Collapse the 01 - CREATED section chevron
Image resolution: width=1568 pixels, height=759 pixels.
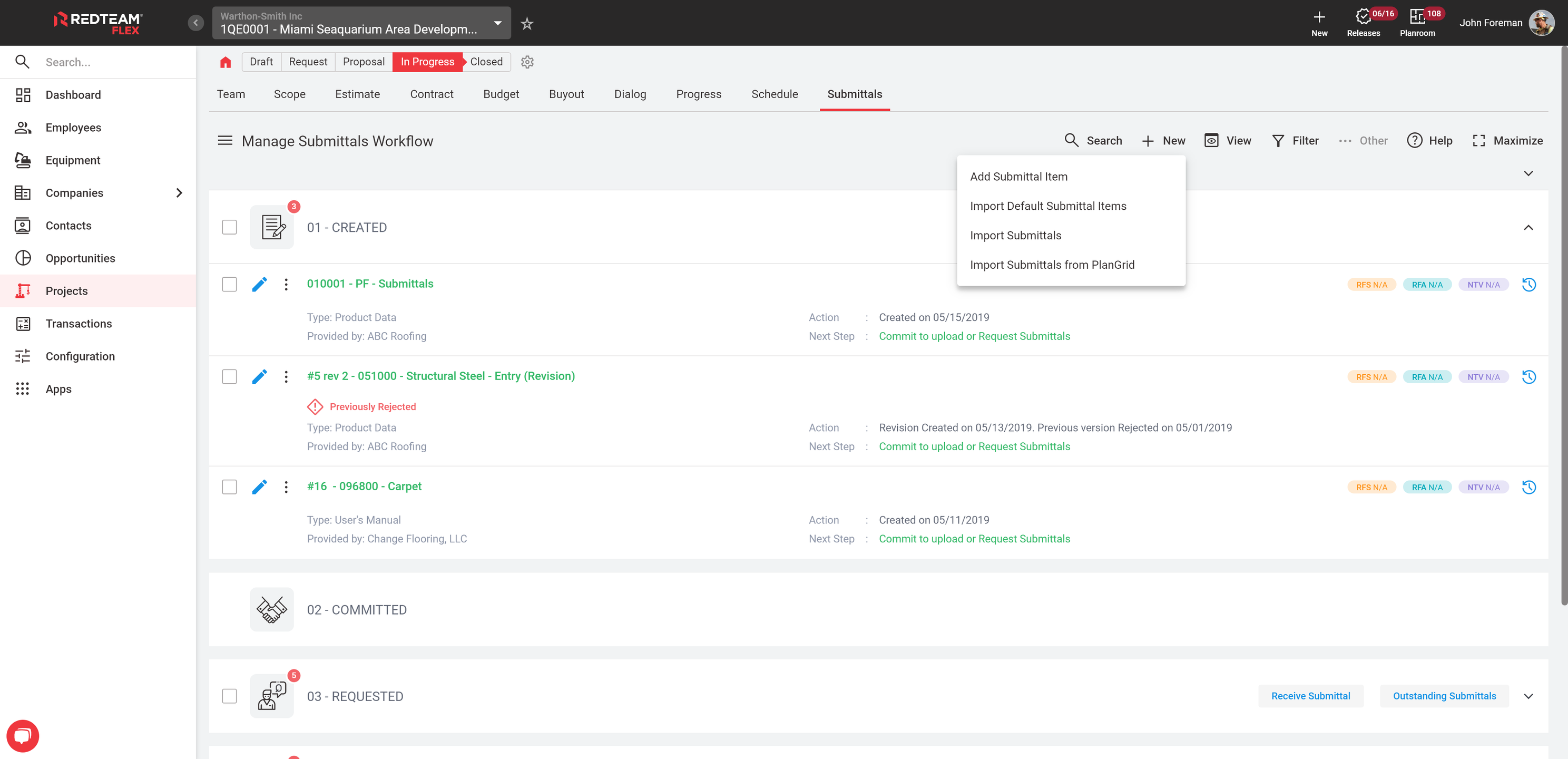click(x=1528, y=227)
